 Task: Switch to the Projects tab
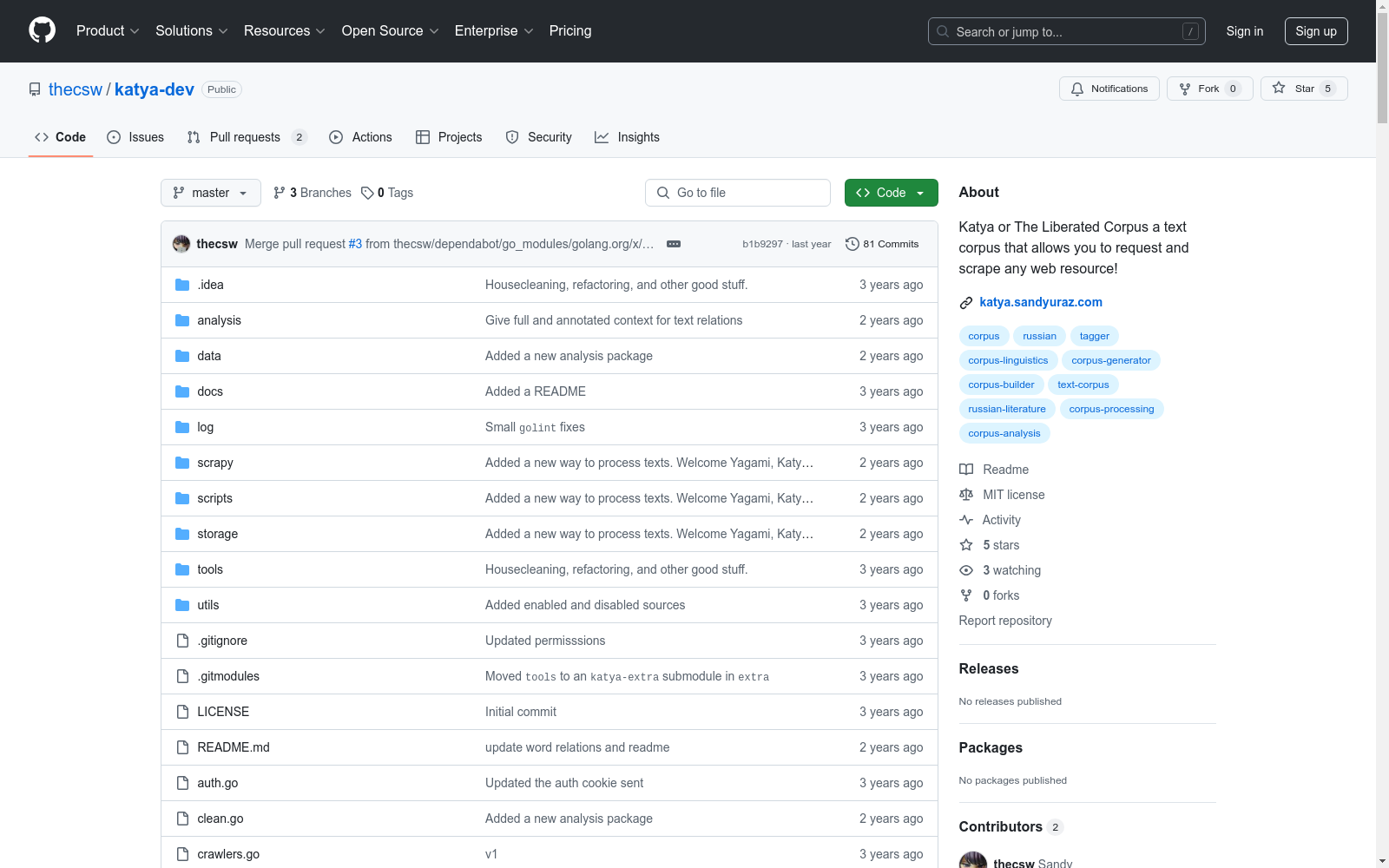pyautogui.click(x=449, y=137)
